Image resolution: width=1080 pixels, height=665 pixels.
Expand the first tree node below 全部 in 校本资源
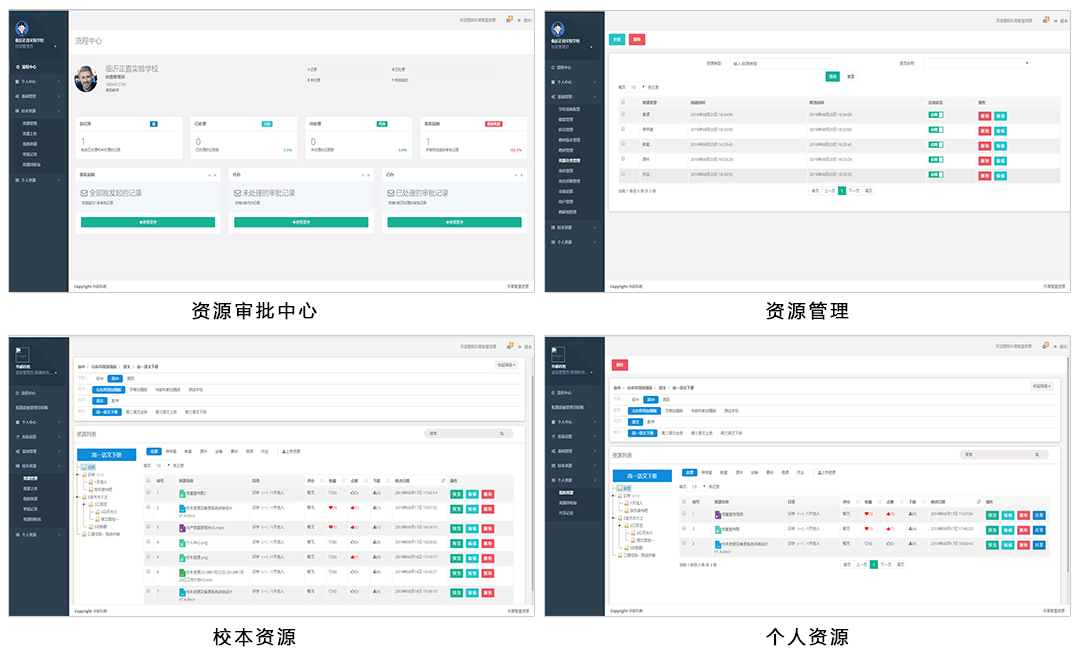[78, 475]
